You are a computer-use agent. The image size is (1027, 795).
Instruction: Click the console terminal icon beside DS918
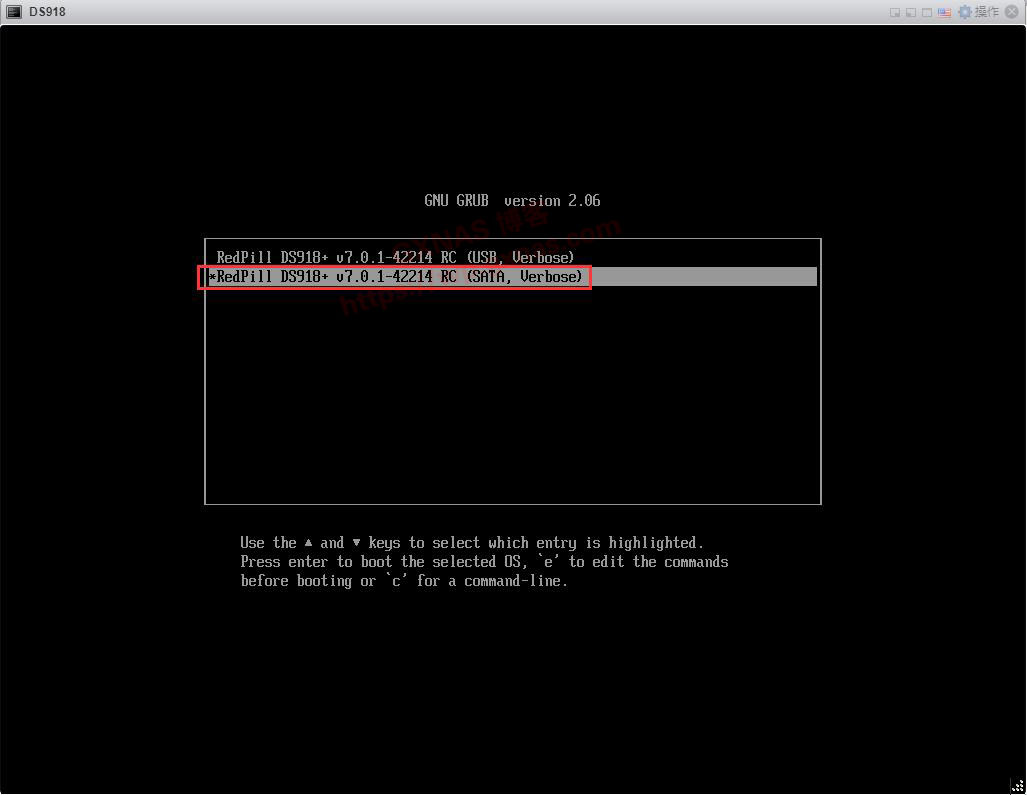pyautogui.click(x=14, y=12)
